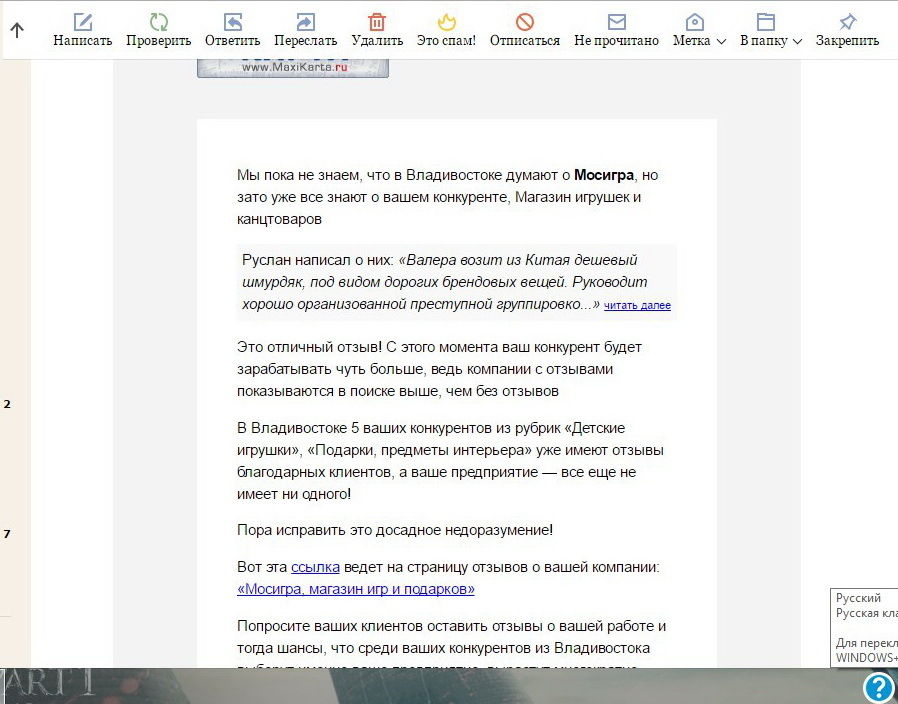Open the Мосигра, магазин игр и подарков link

[x=356, y=589]
